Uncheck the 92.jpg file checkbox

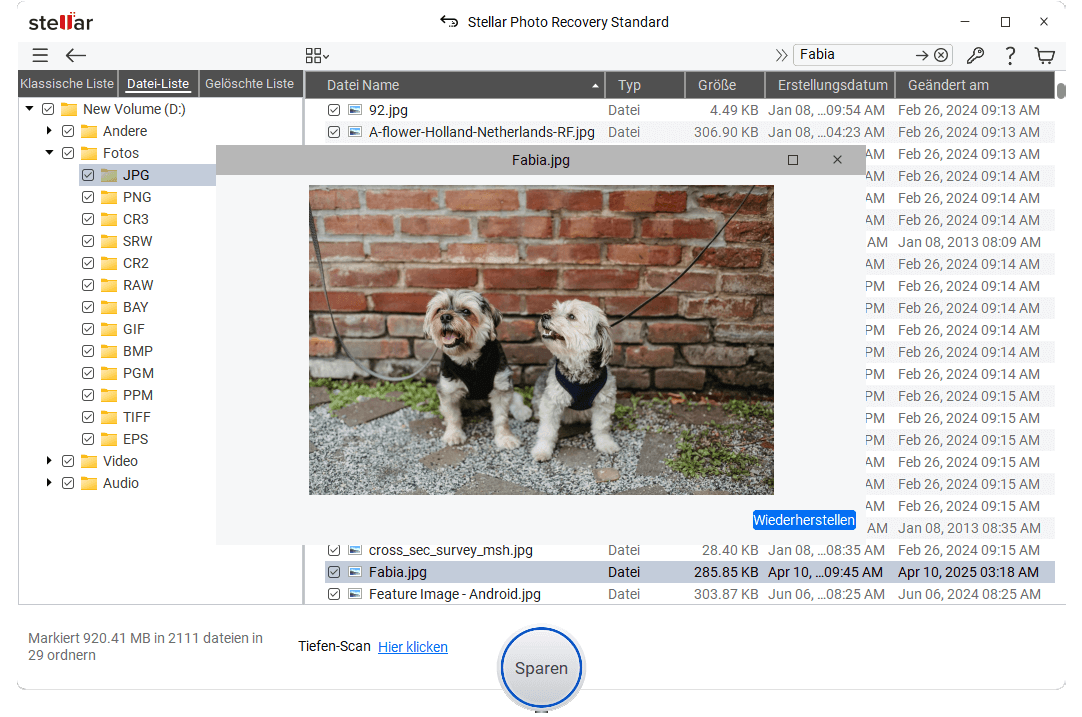pyautogui.click(x=335, y=110)
